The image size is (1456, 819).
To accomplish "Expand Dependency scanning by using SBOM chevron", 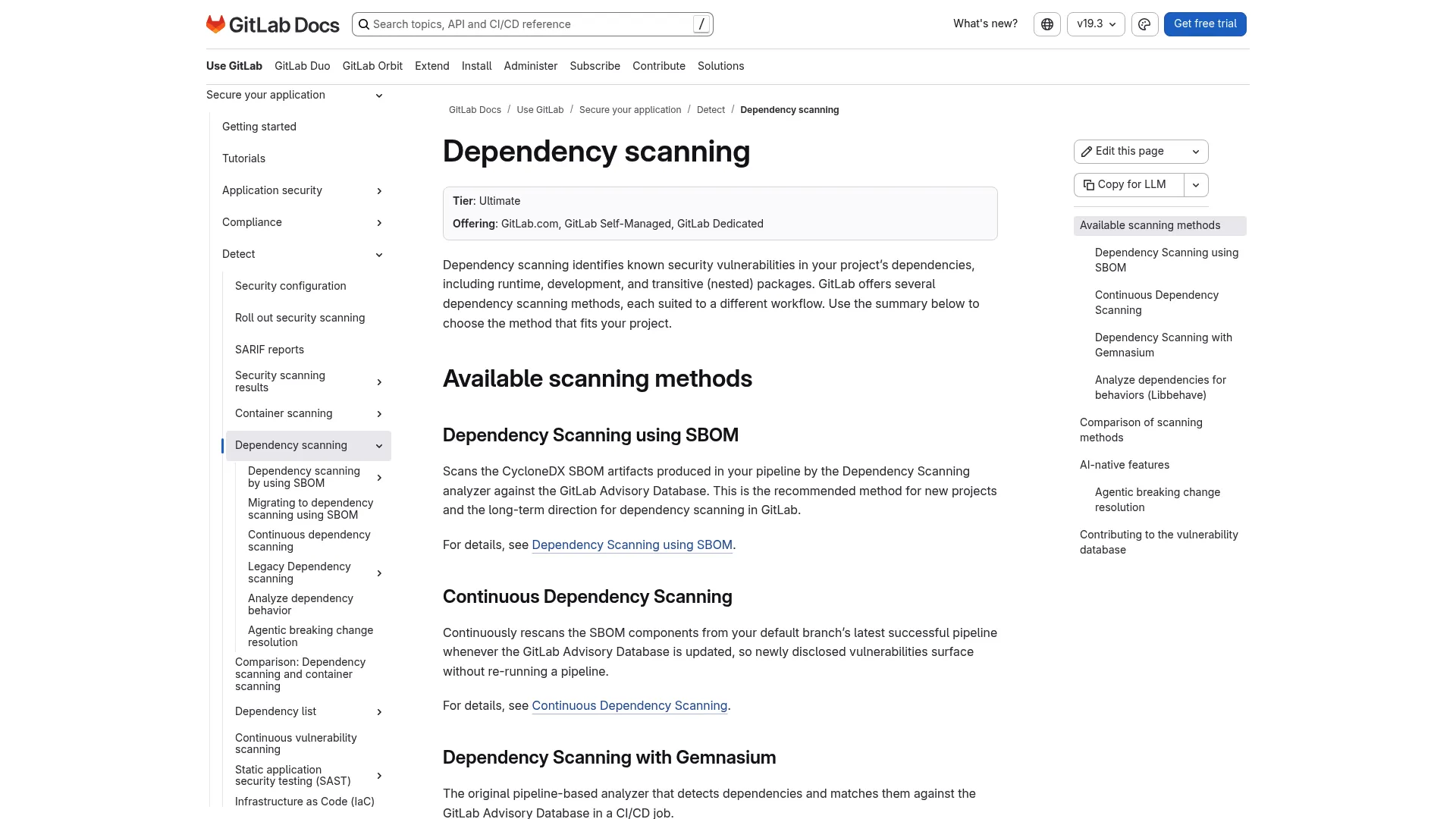I will 379,478.
